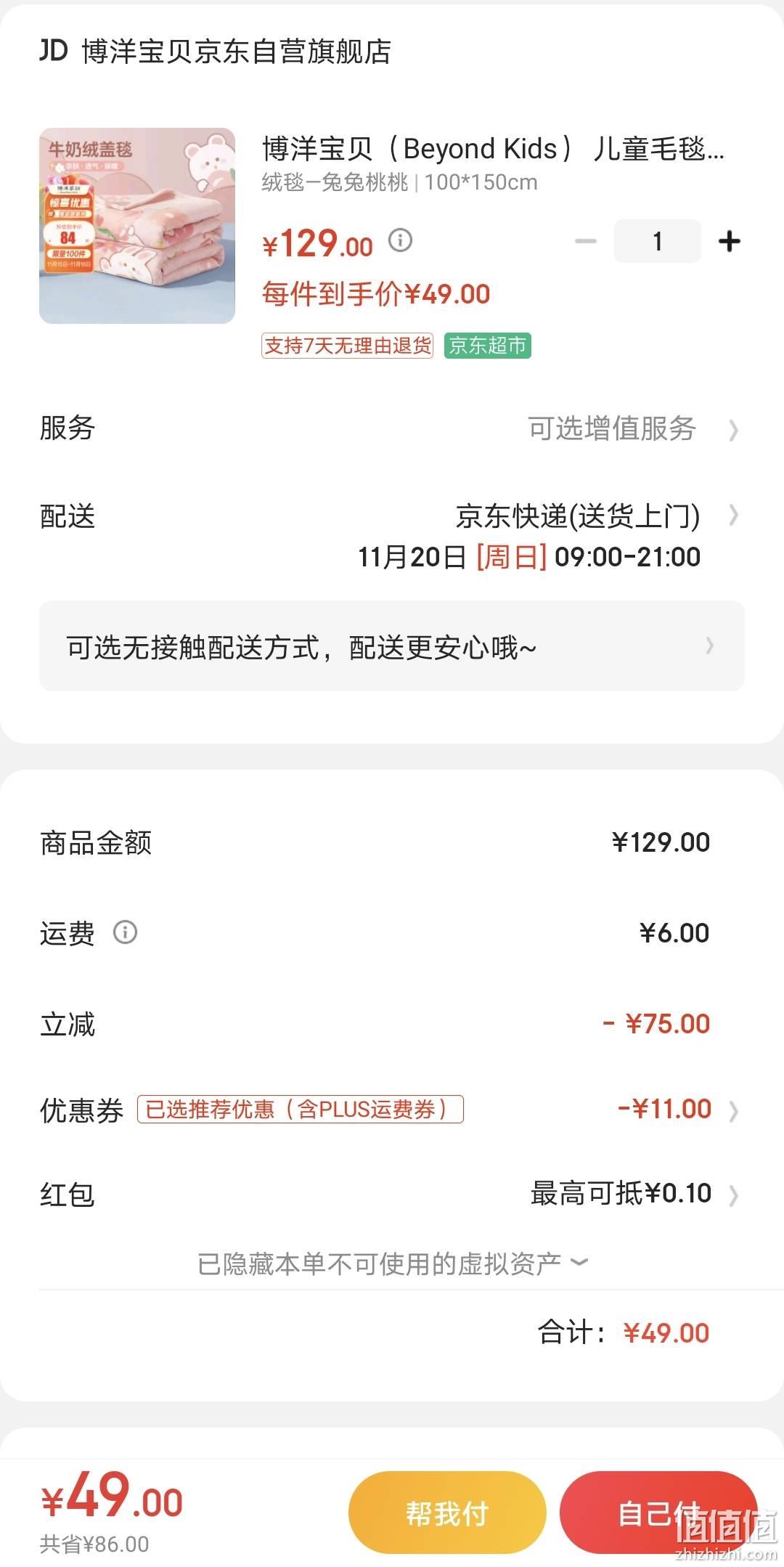
Task: Open the 优惠券 coupon selection arrow
Action: [733, 1110]
